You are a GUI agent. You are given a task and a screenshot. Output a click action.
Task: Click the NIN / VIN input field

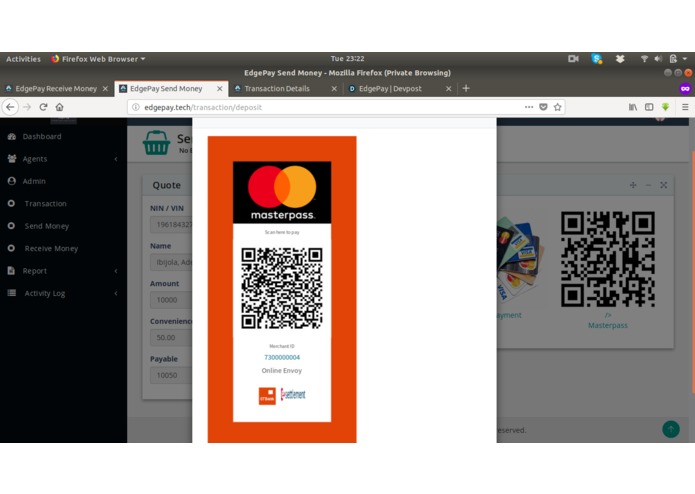(171, 225)
